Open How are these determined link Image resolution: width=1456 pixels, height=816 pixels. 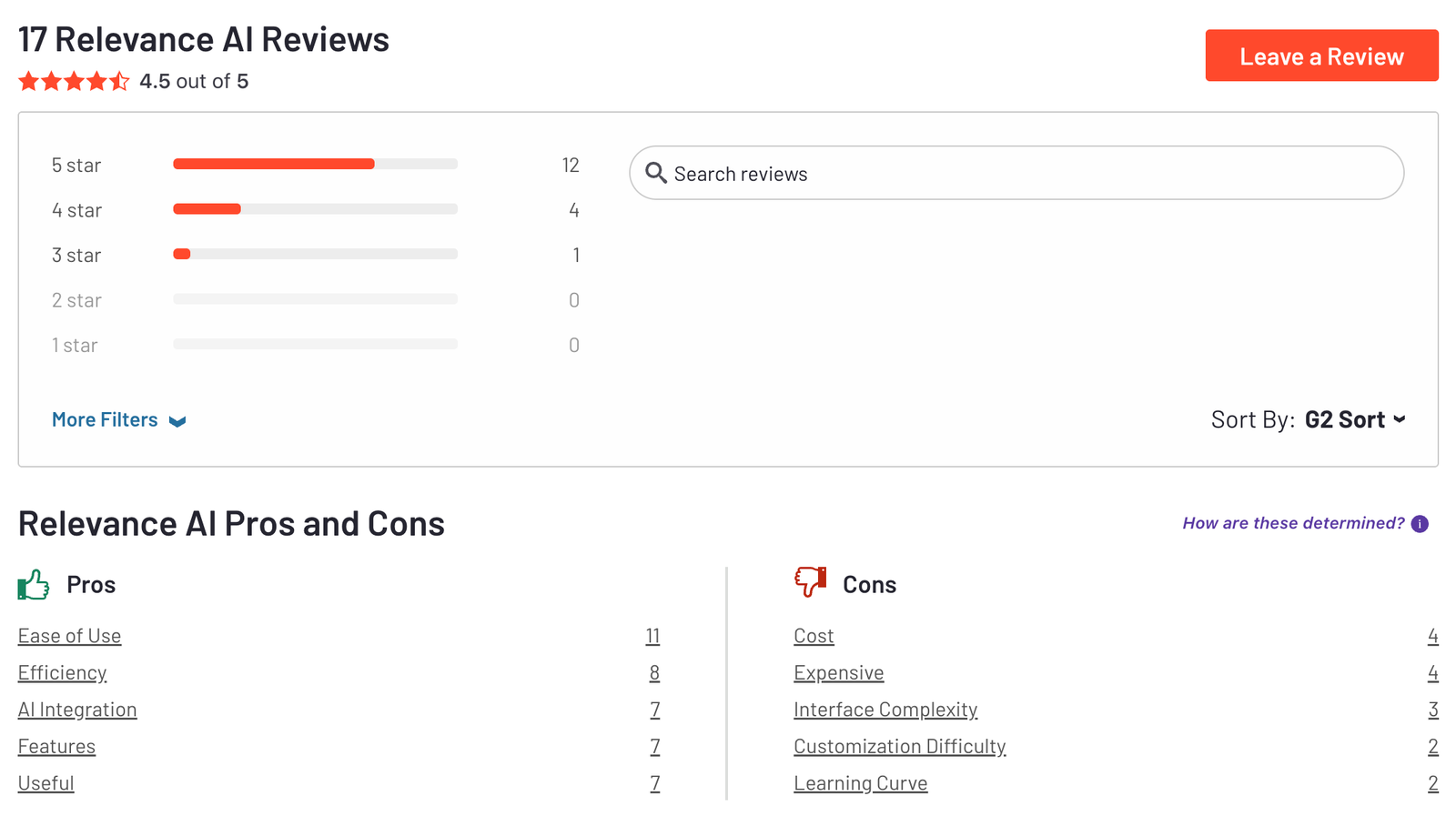pyautogui.click(x=1293, y=524)
